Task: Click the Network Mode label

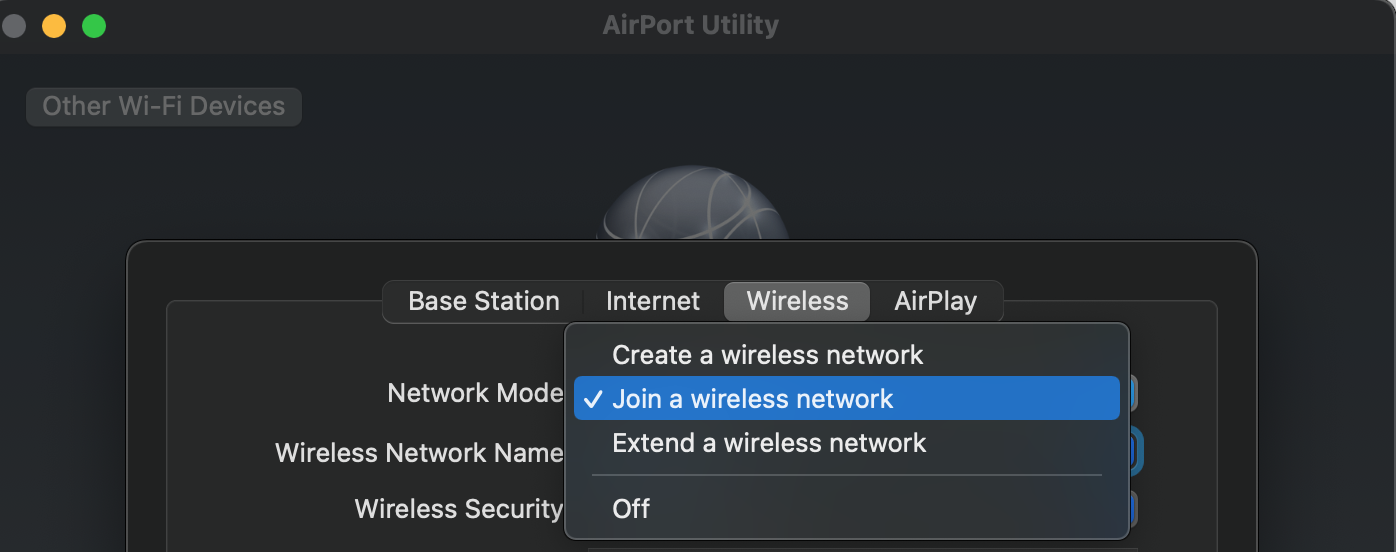Action: click(475, 393)
